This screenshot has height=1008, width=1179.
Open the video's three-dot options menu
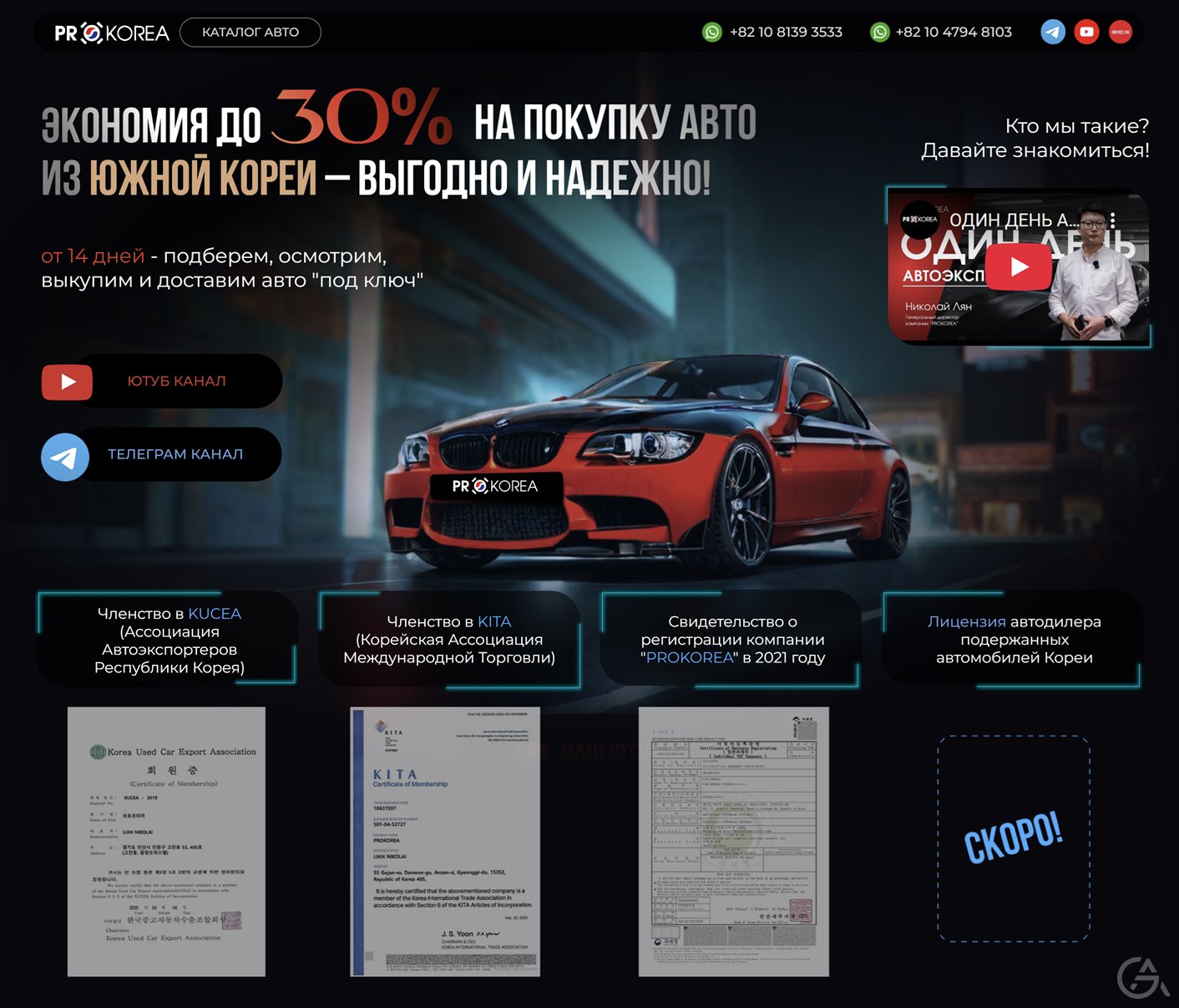coord(1113,220)
